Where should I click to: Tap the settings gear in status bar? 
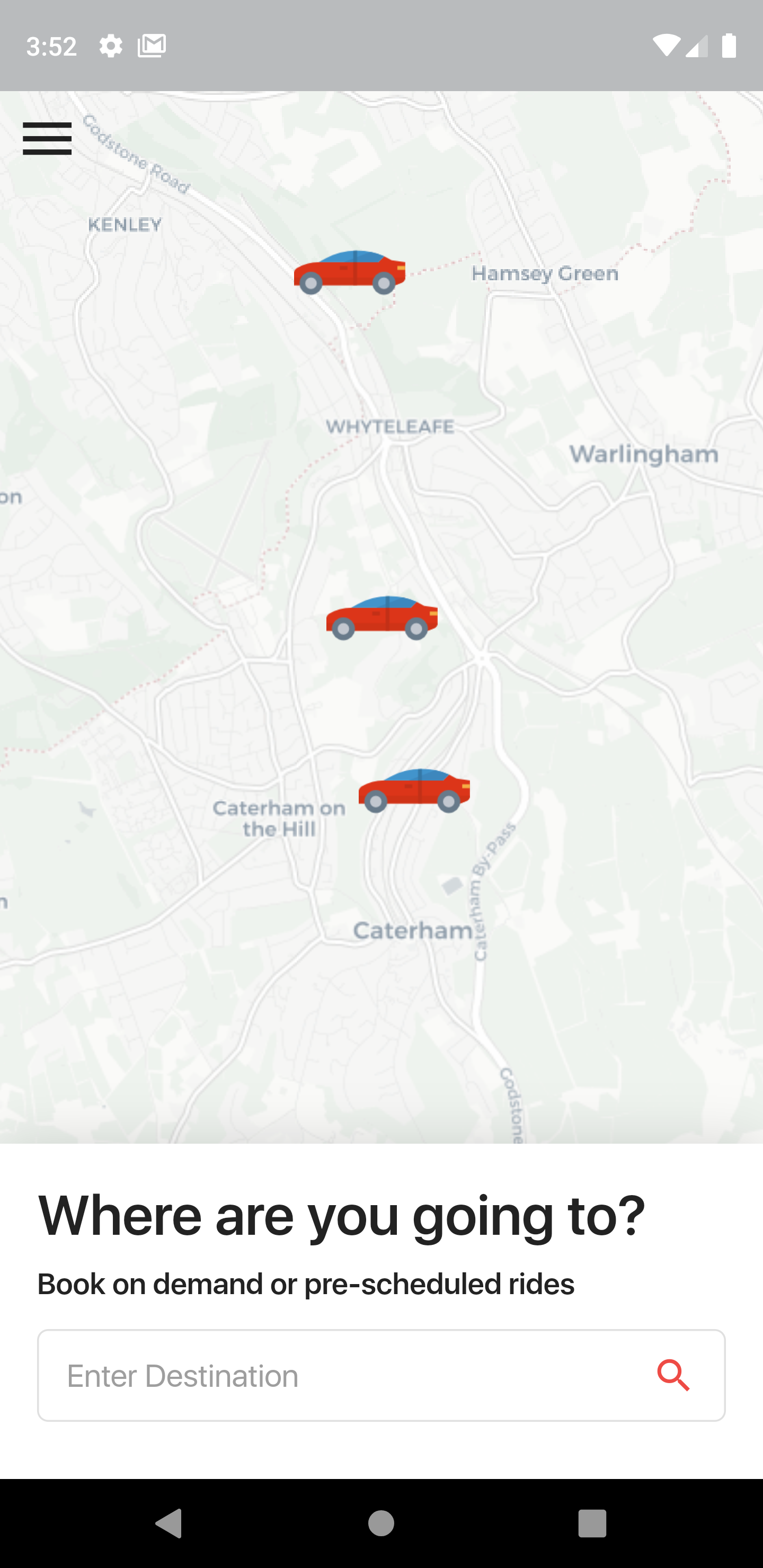click(x=111, y=46)
